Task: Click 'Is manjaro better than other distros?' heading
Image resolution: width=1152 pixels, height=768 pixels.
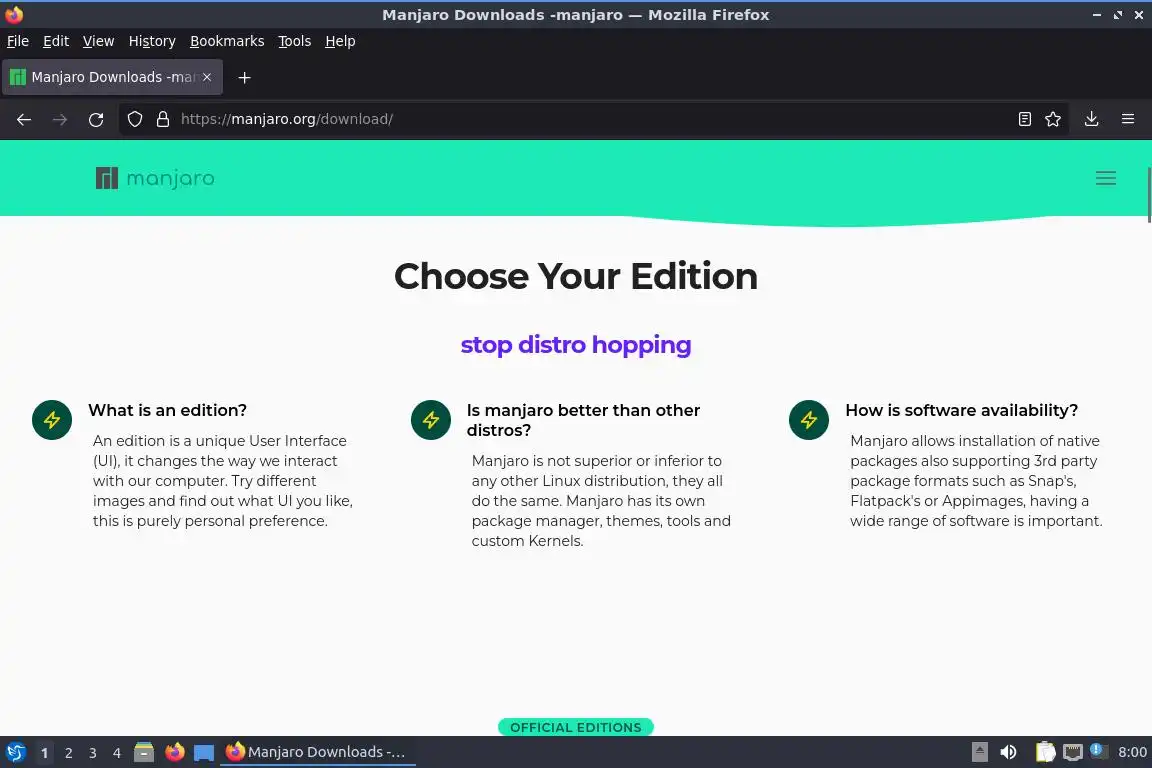Action: click(583, 420)
